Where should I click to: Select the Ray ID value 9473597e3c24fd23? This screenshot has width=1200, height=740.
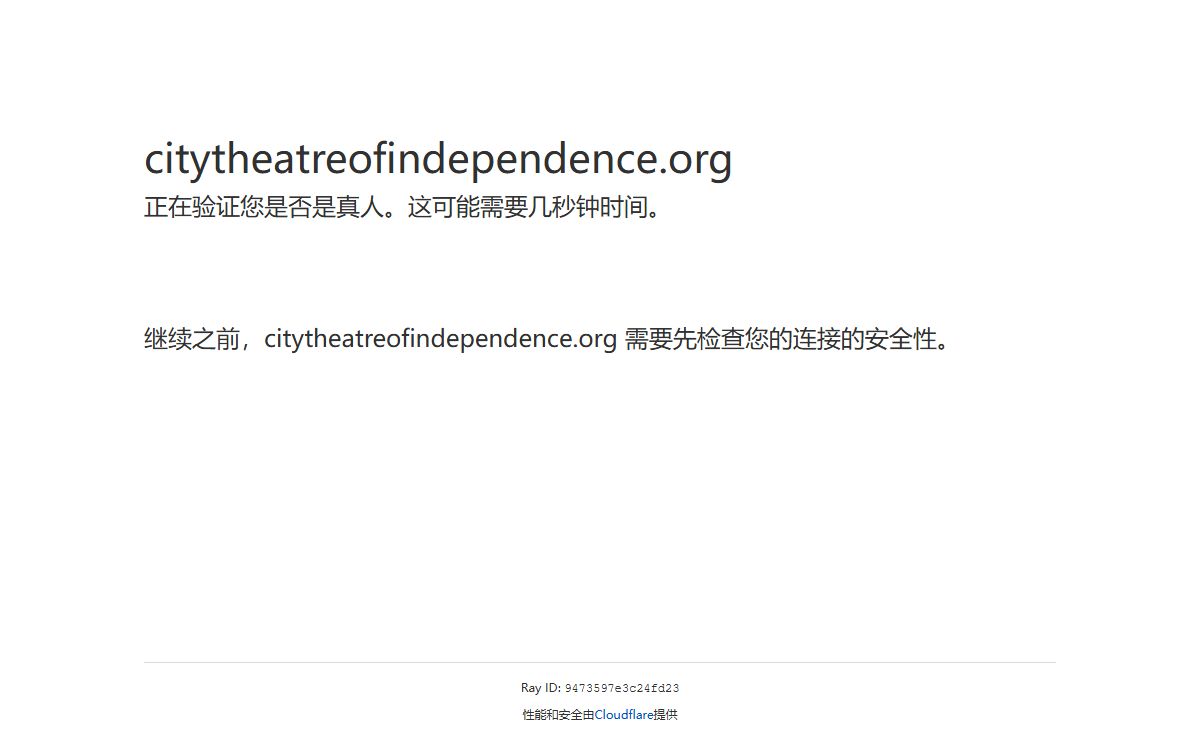tap(622, 688)
